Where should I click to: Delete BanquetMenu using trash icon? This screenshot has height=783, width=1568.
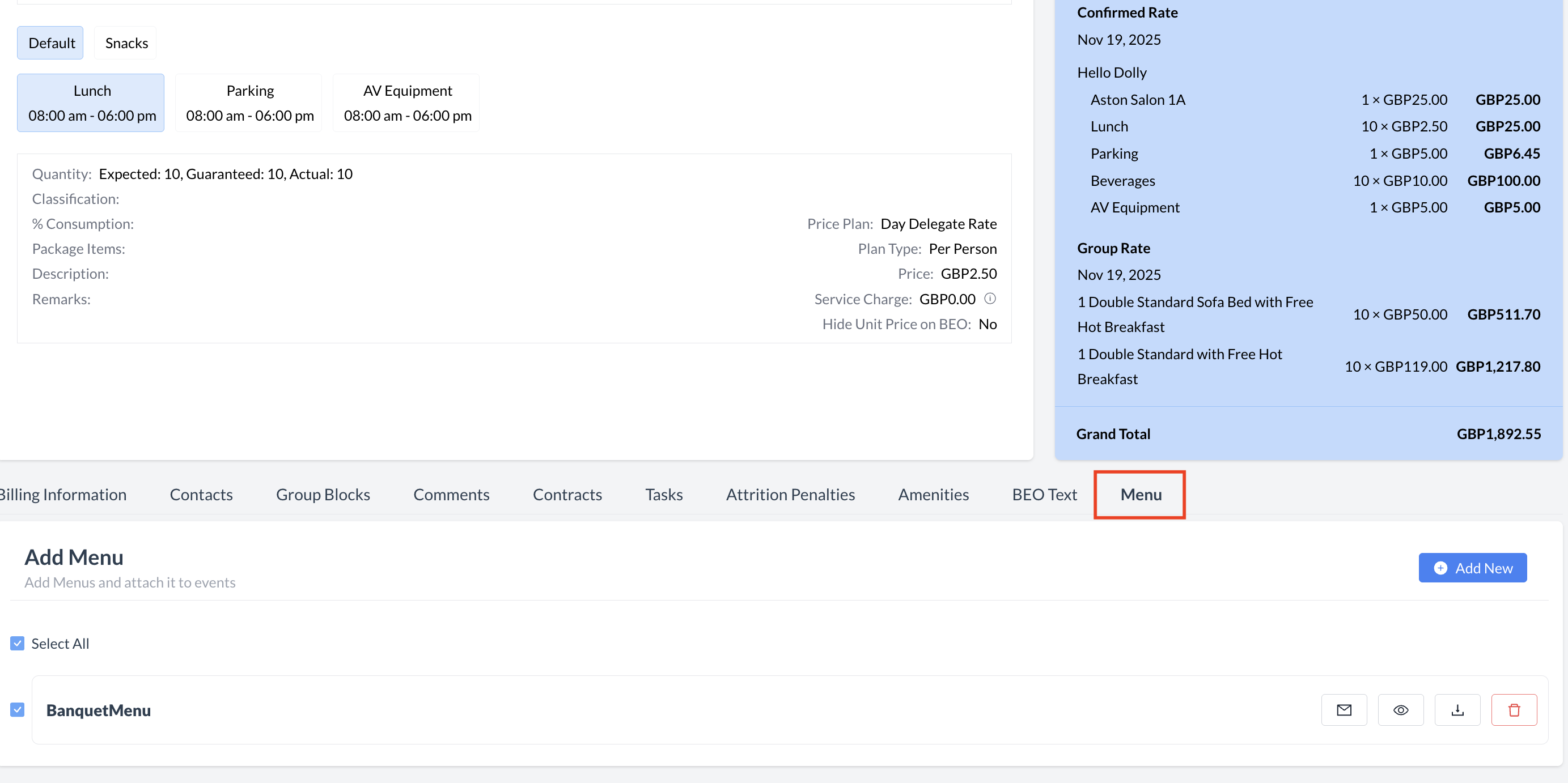(x=1513, y=709)
